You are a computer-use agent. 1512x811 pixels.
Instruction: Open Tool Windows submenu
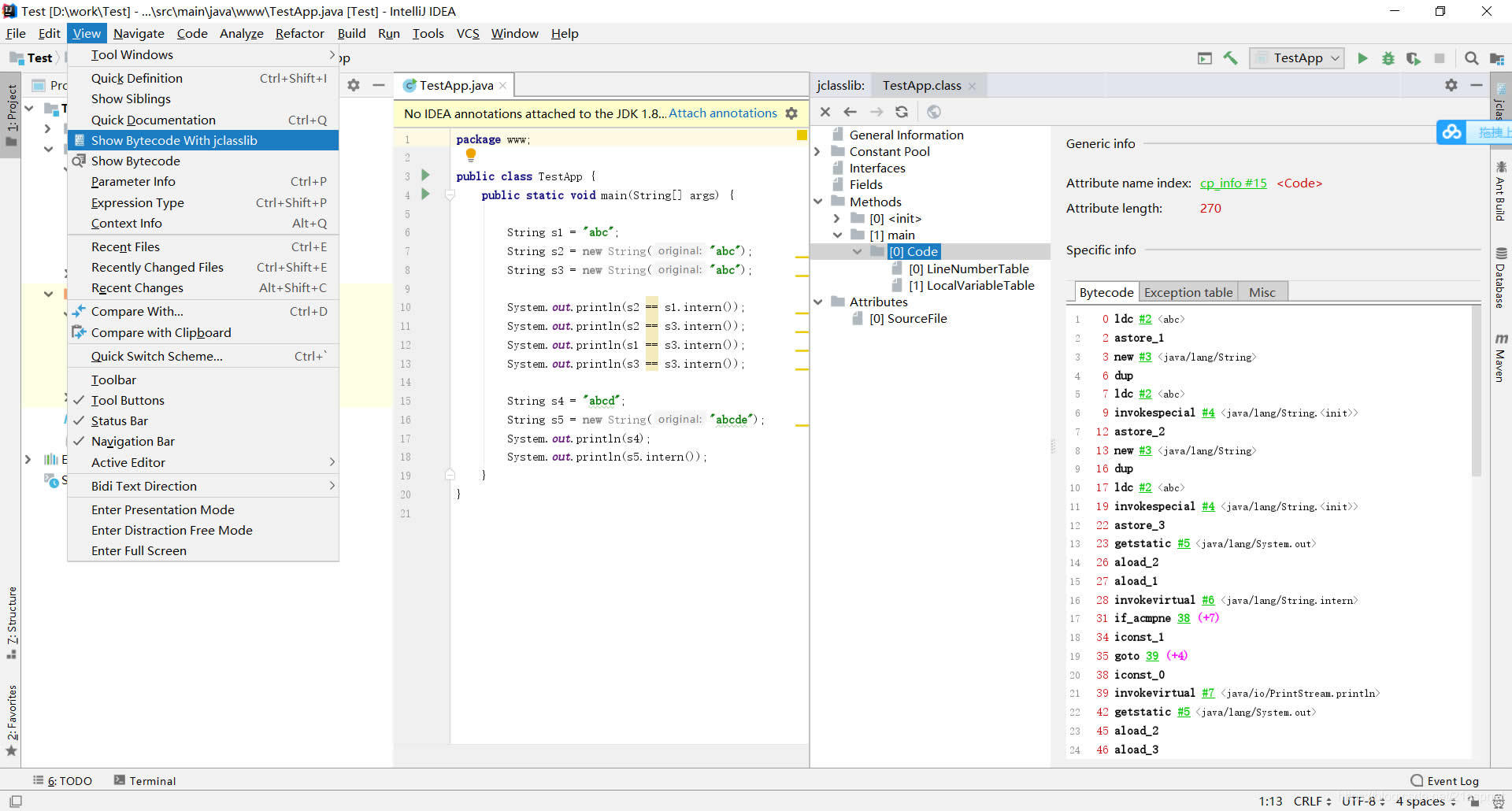point(203,54)
